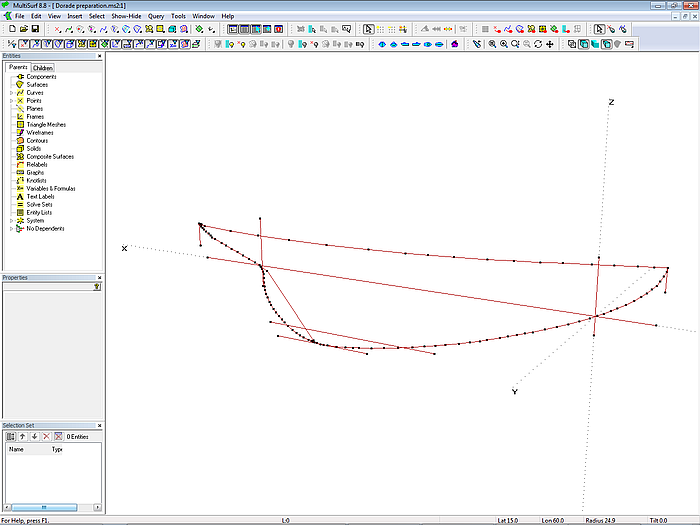Click the Z axis label in viewport

(611, 103)
